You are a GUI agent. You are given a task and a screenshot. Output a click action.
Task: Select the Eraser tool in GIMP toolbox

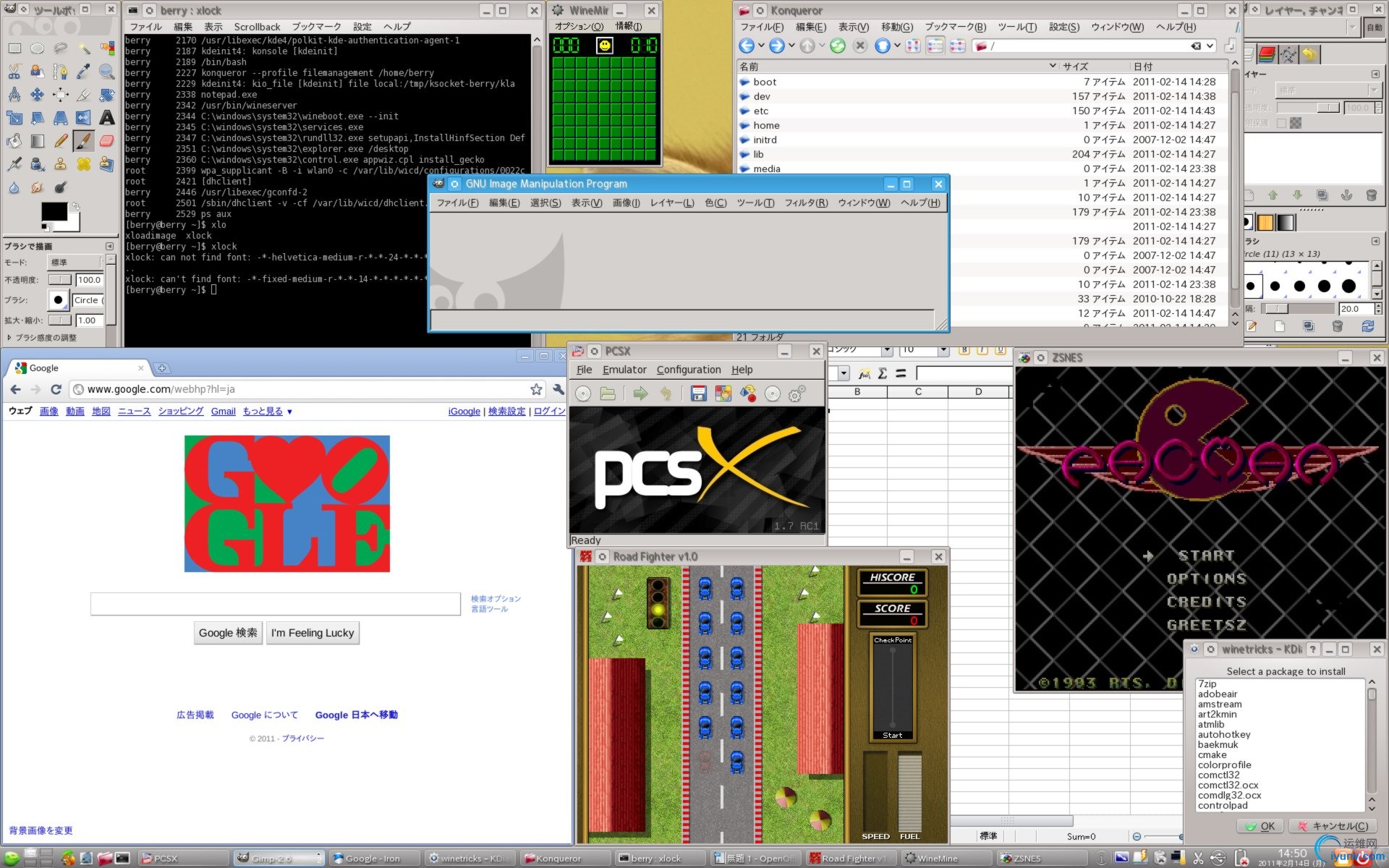pyautogui.click(x=107, y=140)
